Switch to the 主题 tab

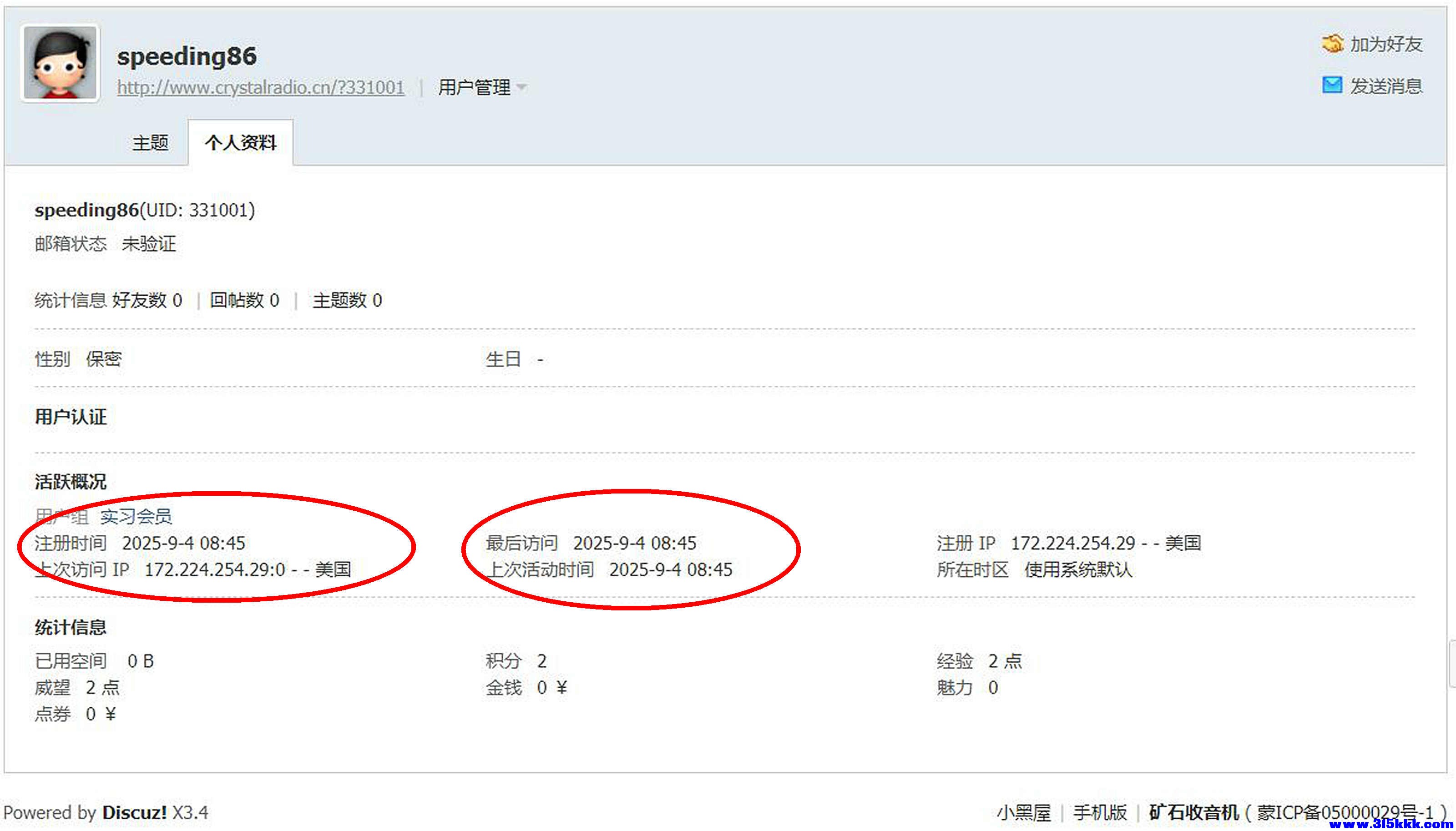tap(150, 143)
